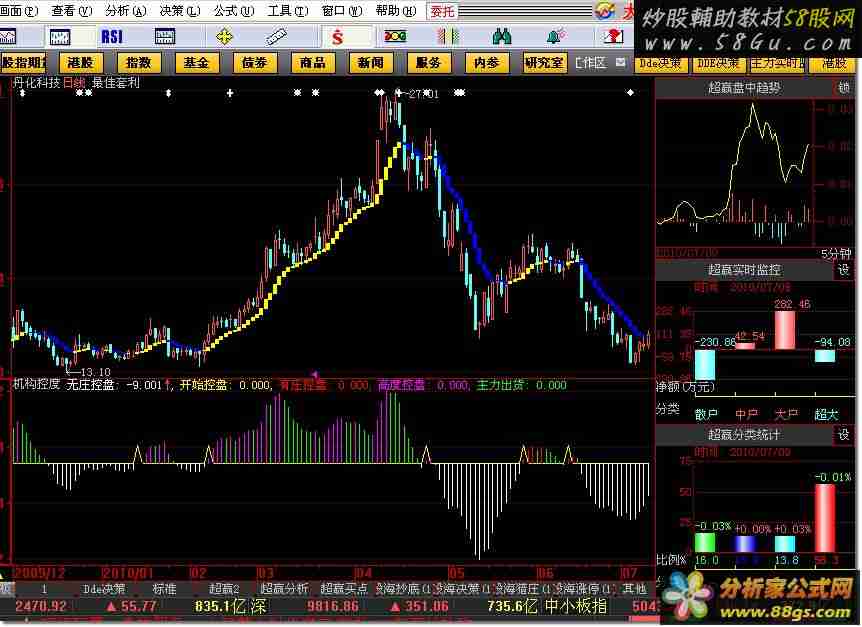Image resolution: width=862 pixels, height=627 pixels.
Task: Select the 超赢分析 bottom tab
Action: pyautogui.click(x=284, y=589)
